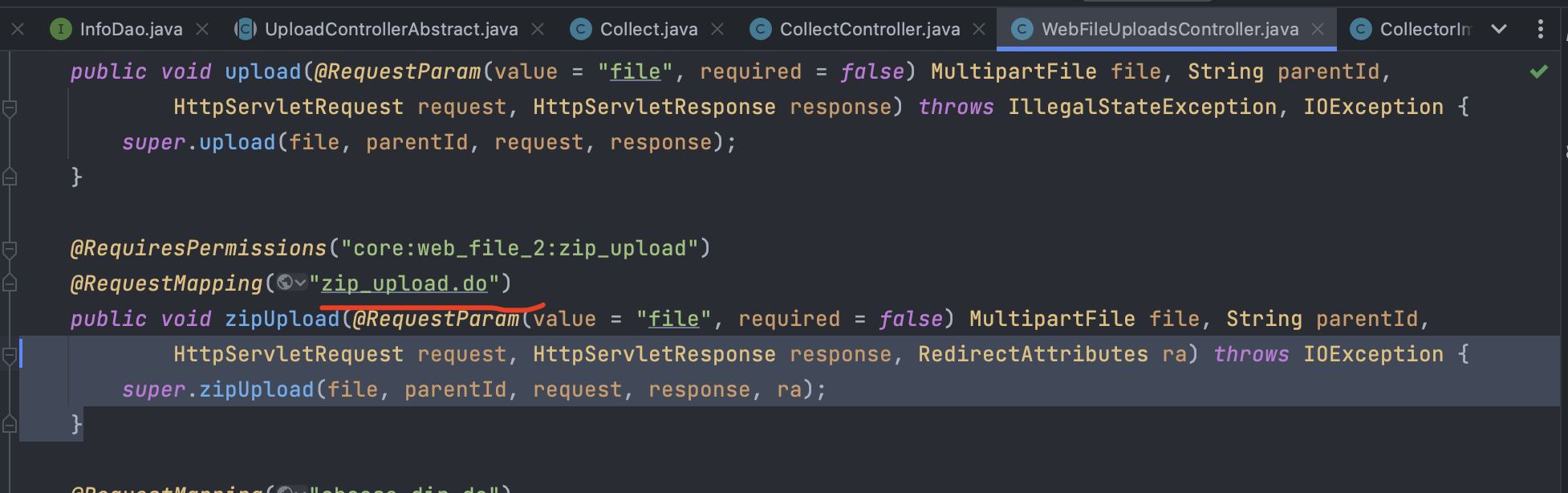Close the Collect.java tab
Image resolution: width=1568 pixels, height=493 pixels.
pos(717,30)
